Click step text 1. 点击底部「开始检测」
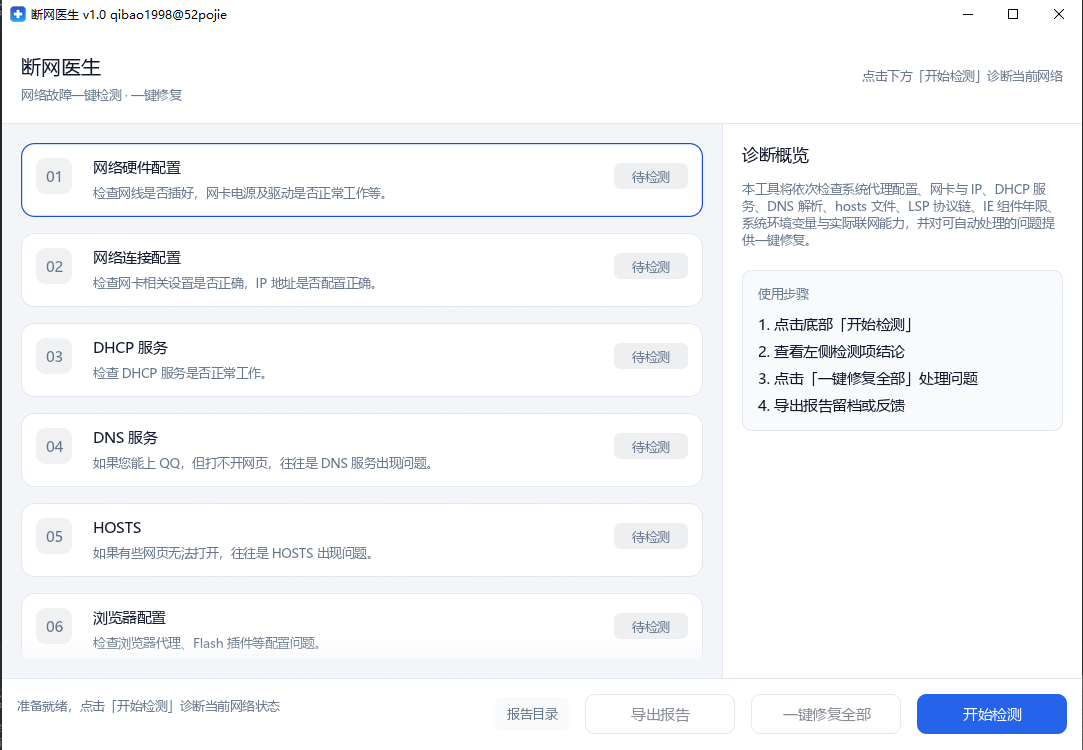This screenshot has width=1083, height=750. tap(836, 325)
